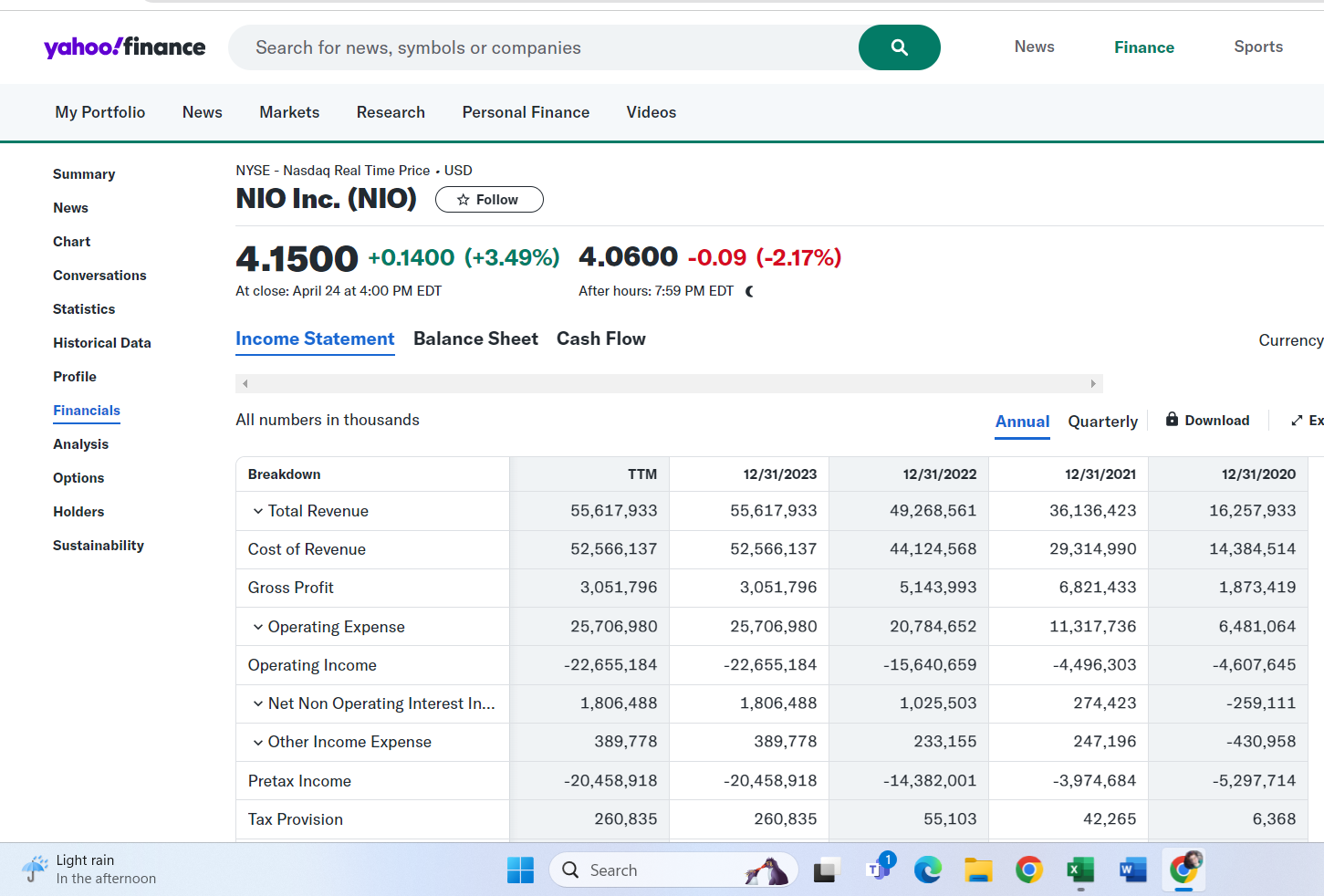Open the Finance link in top header

coord(1144,47)
